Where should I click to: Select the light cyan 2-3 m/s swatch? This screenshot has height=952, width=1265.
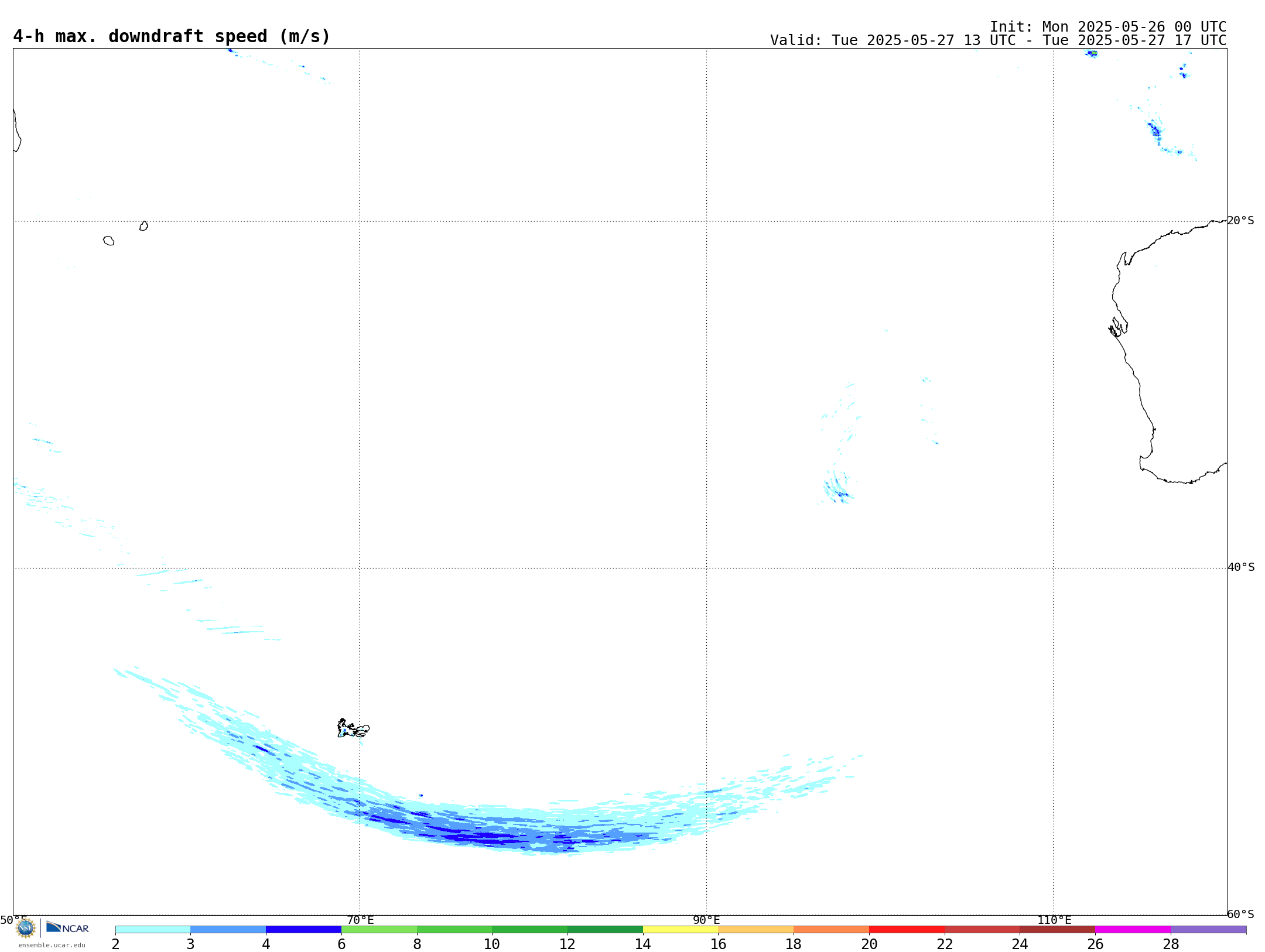coord(153,930)
